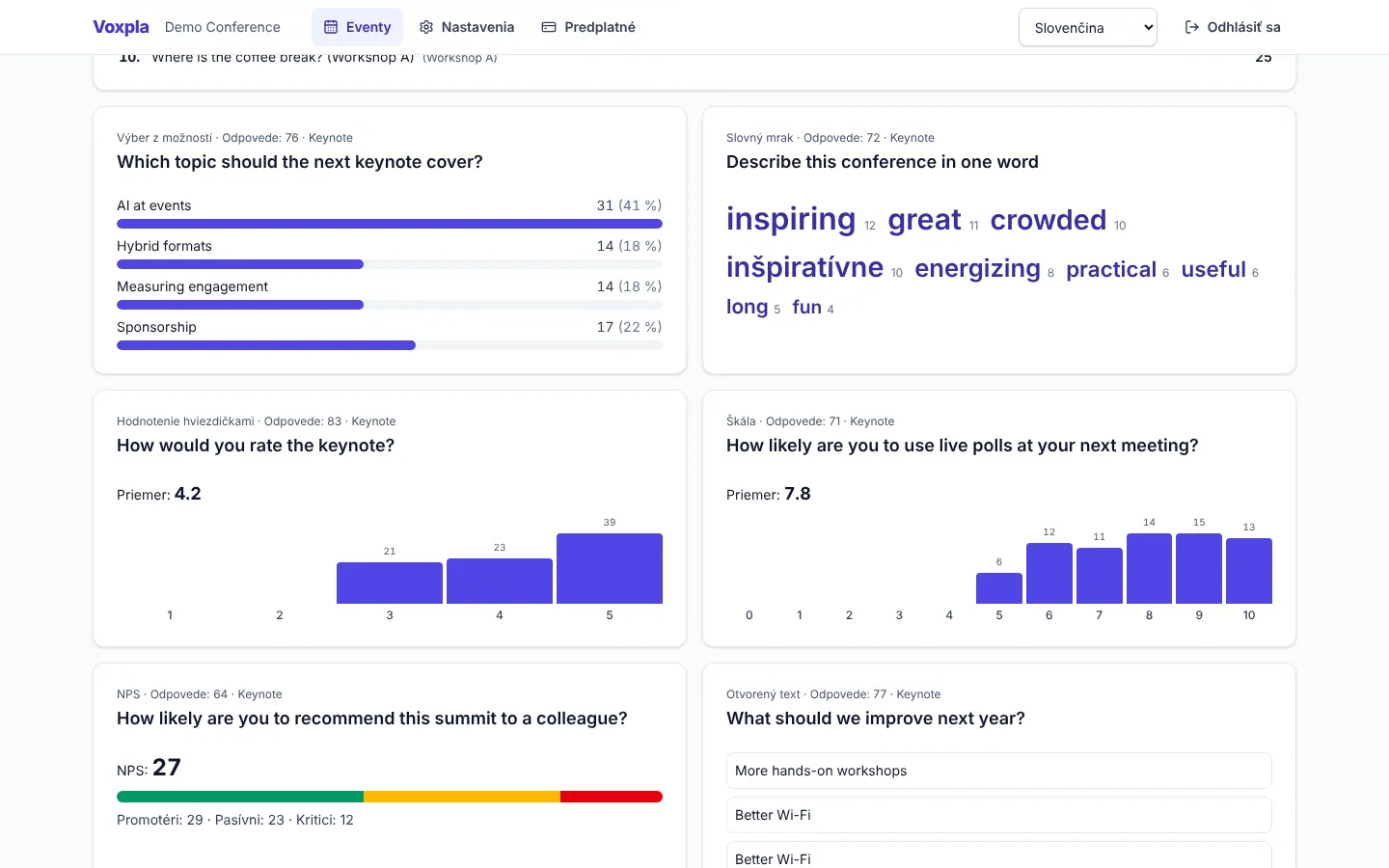Image resolution: width=1389 pixels, height=868 pixels.
Task: Click the Voxpla logo
Action: coord(121,27)
